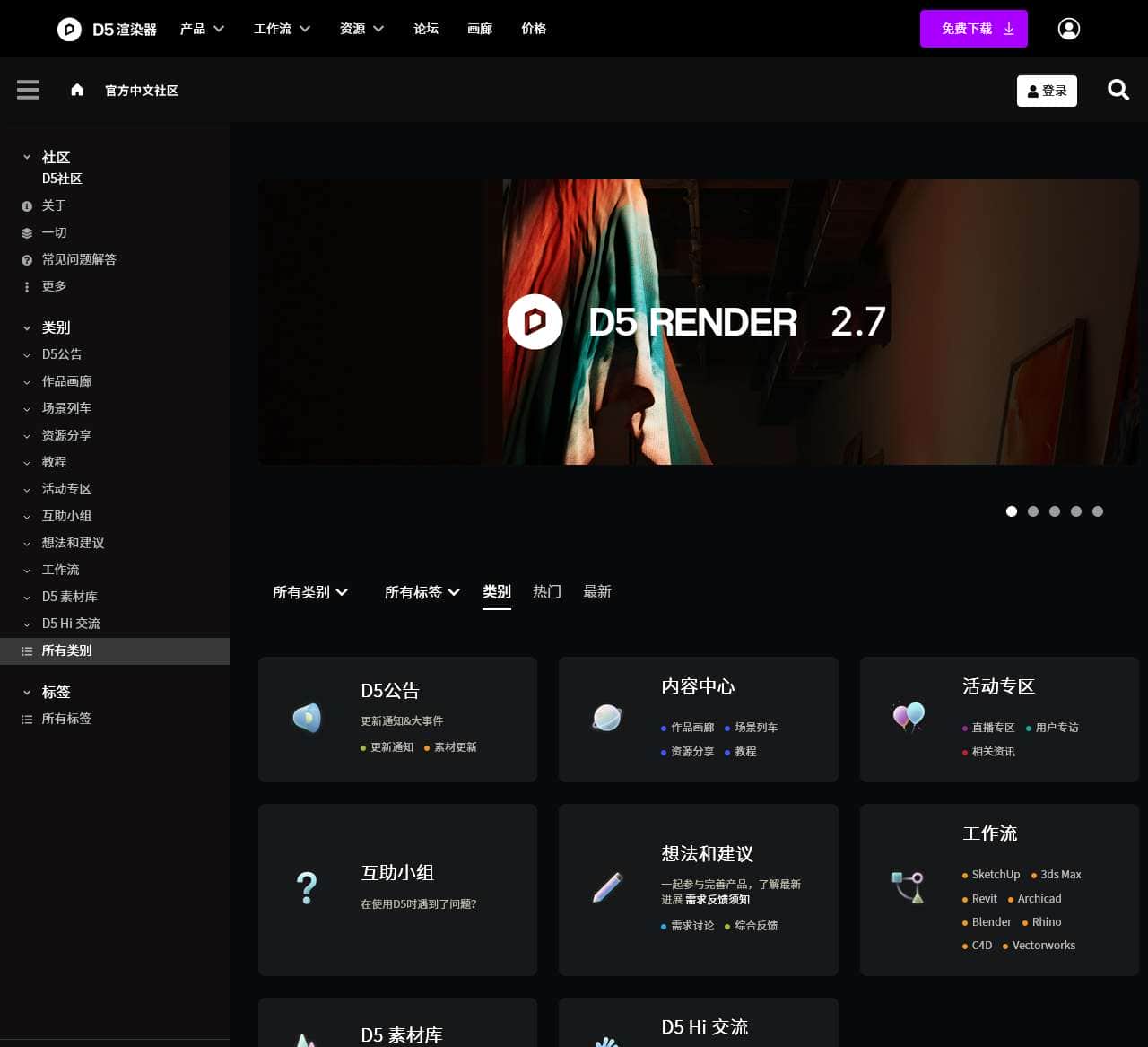Switch to the 最新 tab
Image resolution: width=1148 pixels, height=1047 pixels.
(598, 591)
